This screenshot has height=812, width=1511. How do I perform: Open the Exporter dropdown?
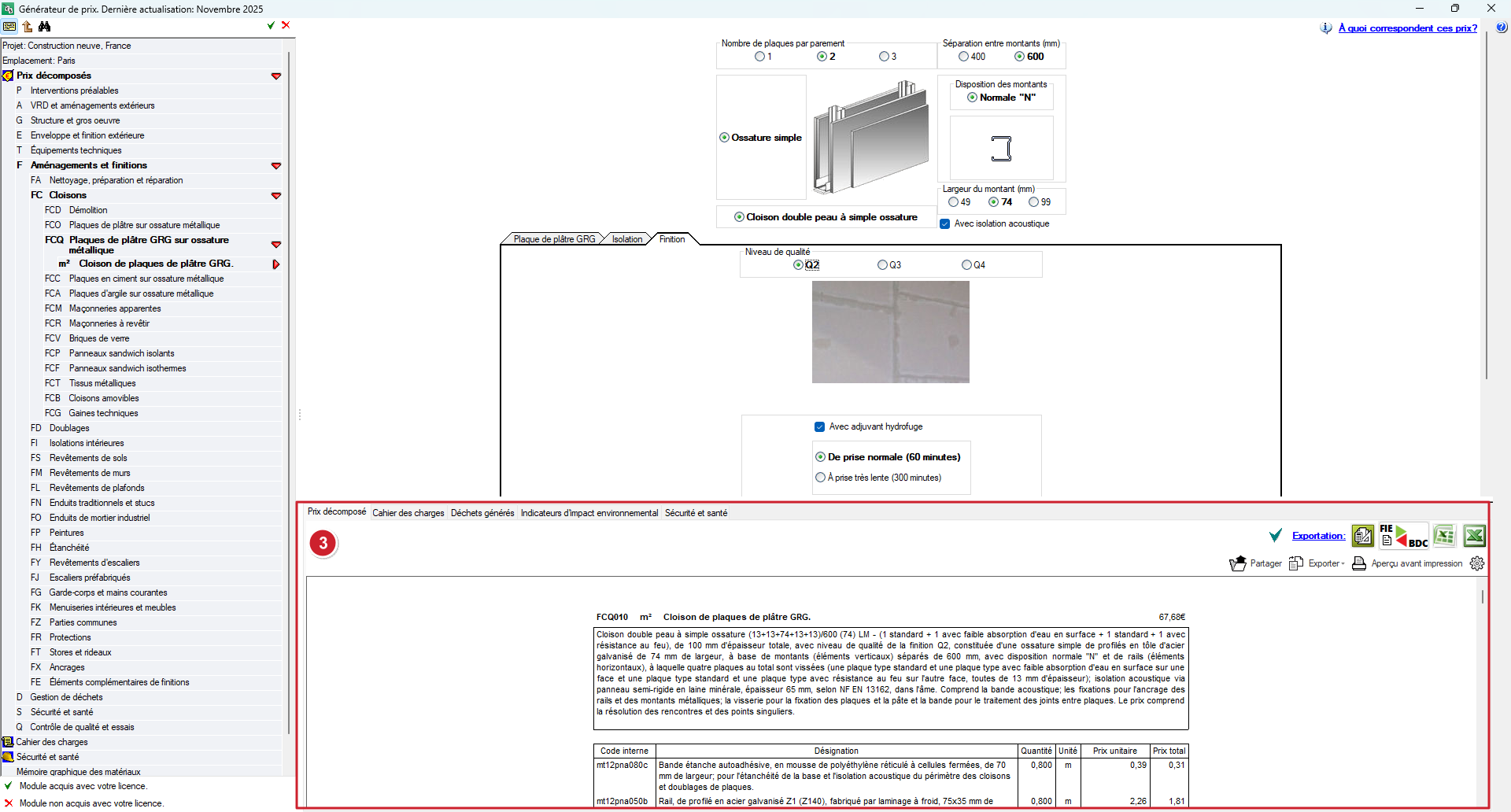coord(1326,563)
